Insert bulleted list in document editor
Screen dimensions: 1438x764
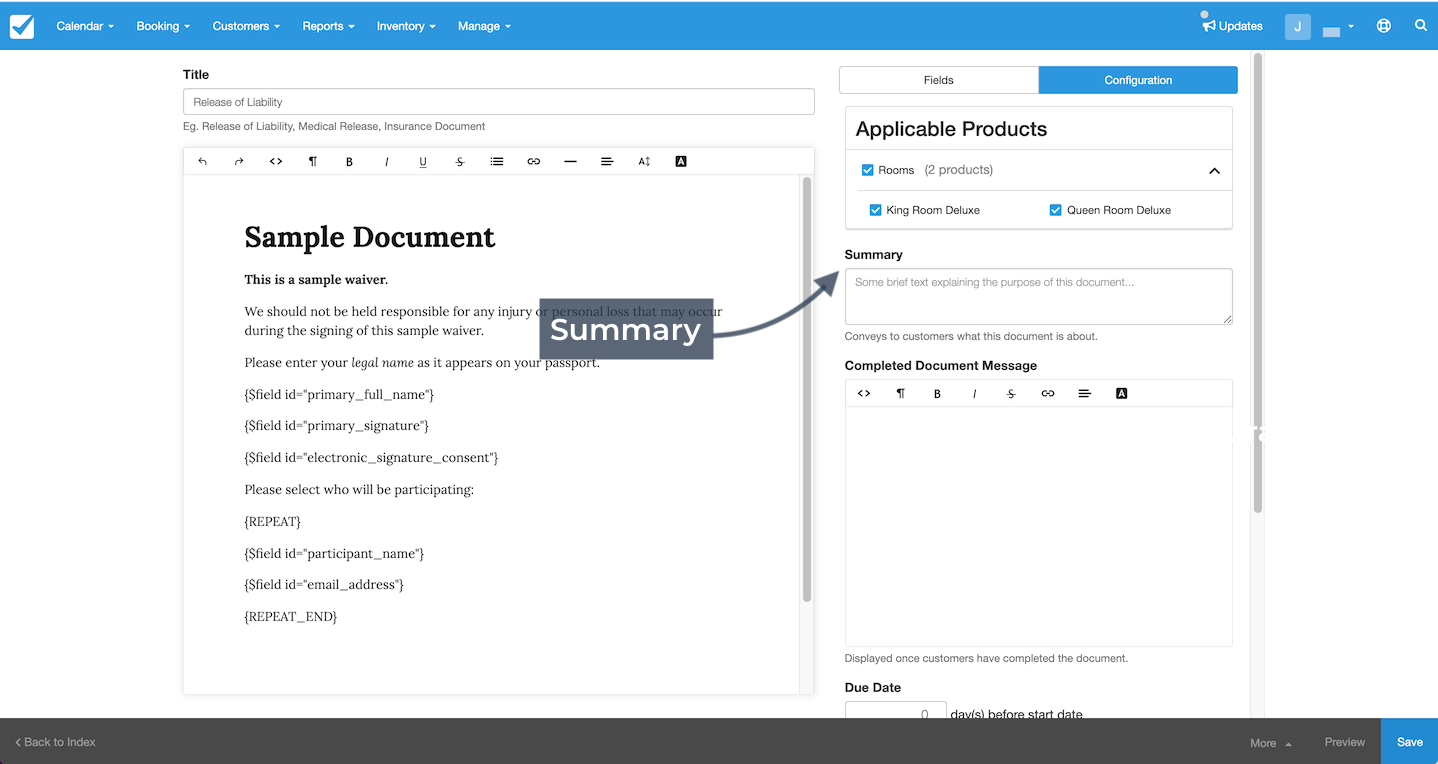(x=497, y=161)
